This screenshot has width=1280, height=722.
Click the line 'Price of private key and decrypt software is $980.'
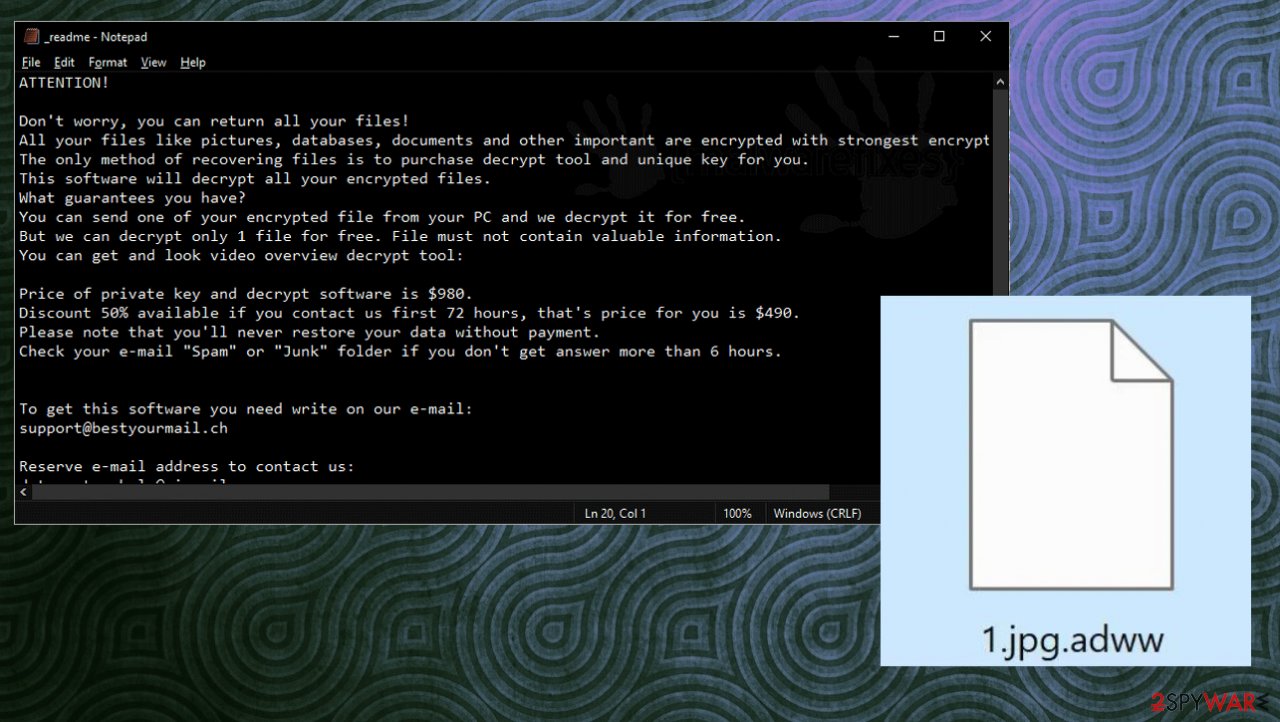246,294
